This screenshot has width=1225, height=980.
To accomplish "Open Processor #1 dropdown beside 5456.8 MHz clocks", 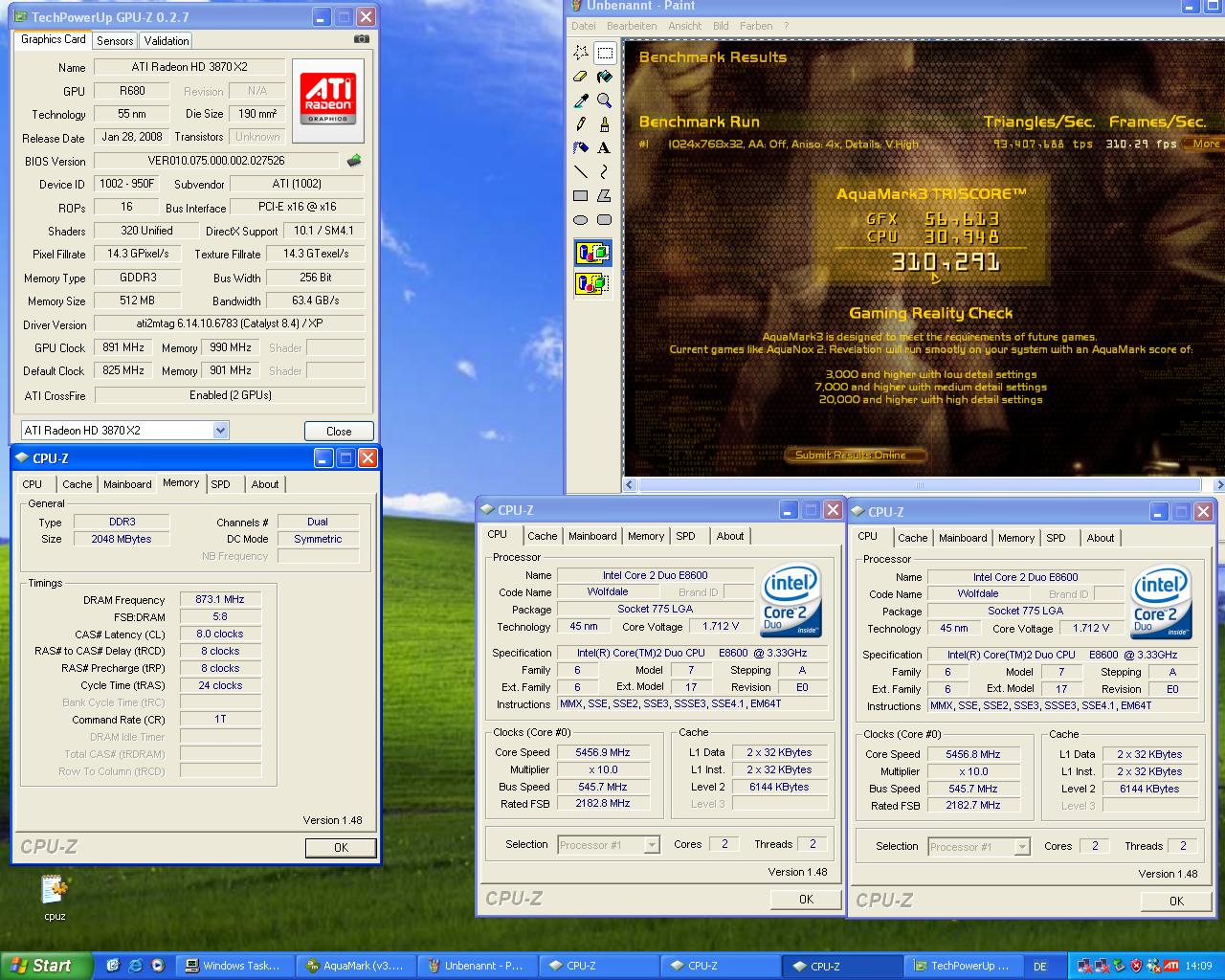I will pyautogui.click(x=979, y=847).
